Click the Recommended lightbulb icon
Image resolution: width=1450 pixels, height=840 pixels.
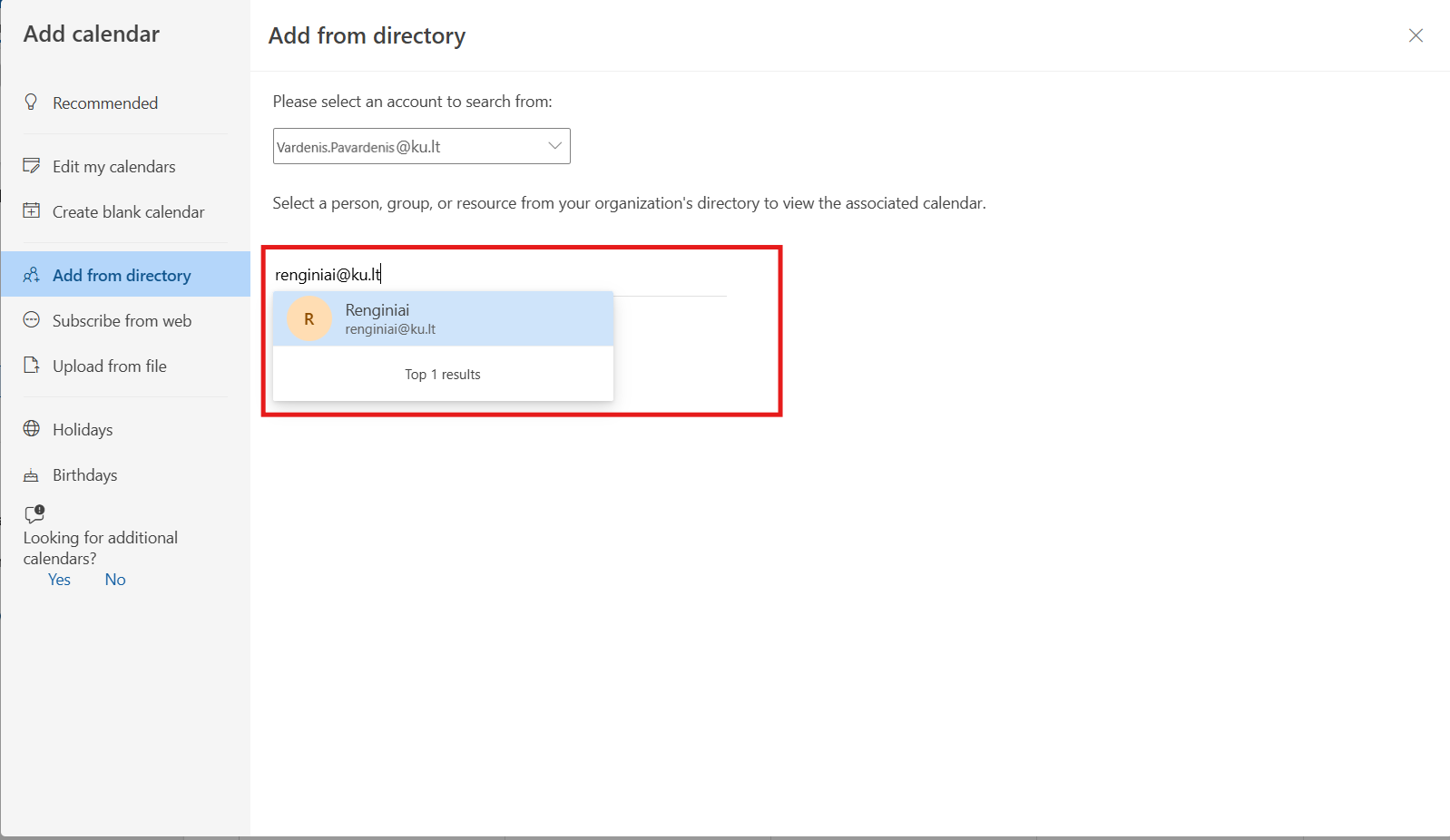pyautogui.click(x=32, y=102)
